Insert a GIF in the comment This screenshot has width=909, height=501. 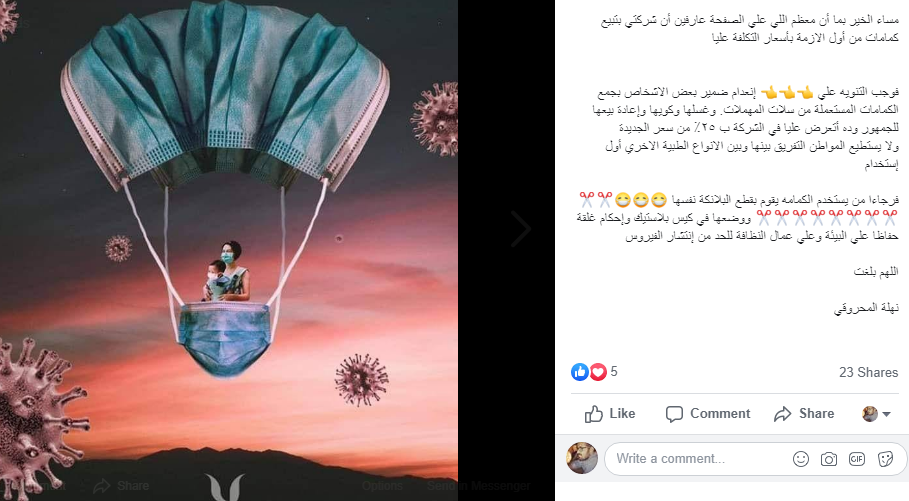857,459
